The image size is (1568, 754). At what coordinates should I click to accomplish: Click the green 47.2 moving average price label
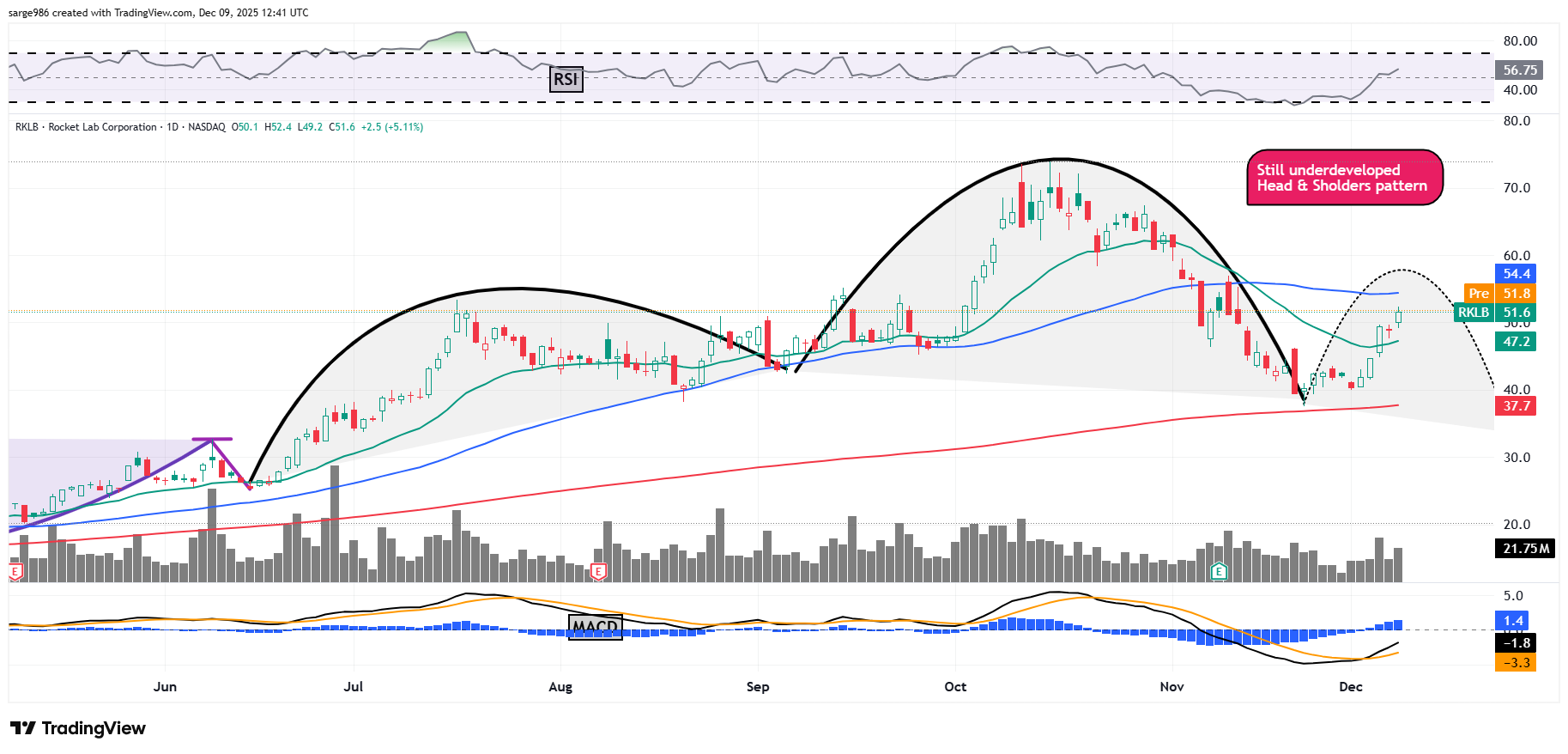coord(1516,342)
